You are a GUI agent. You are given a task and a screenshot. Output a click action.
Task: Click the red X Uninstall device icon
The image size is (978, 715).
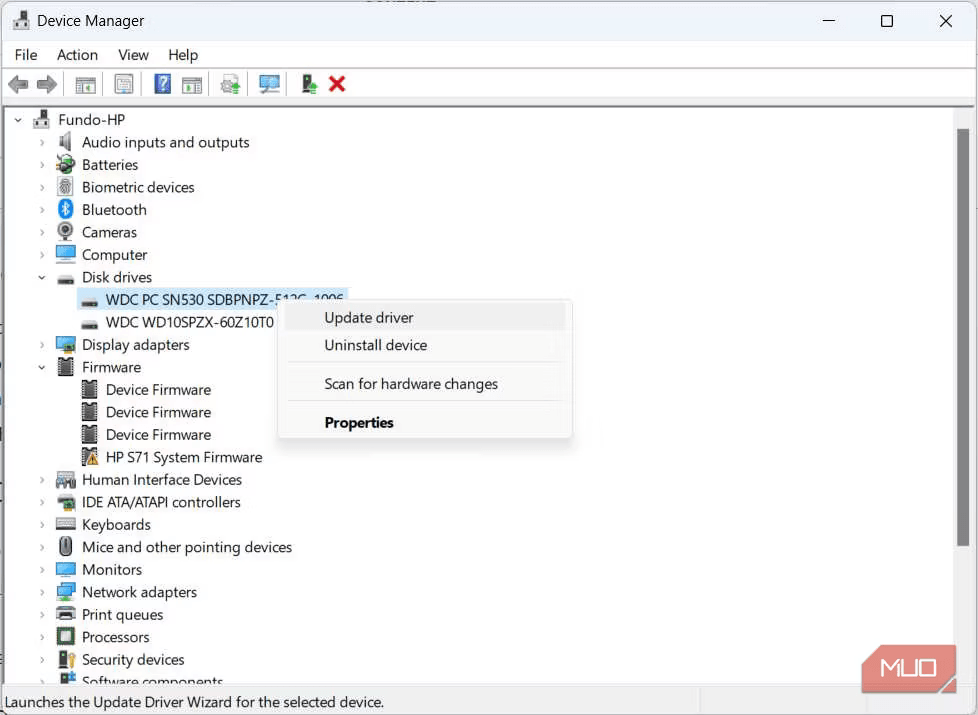pos(337,84)
